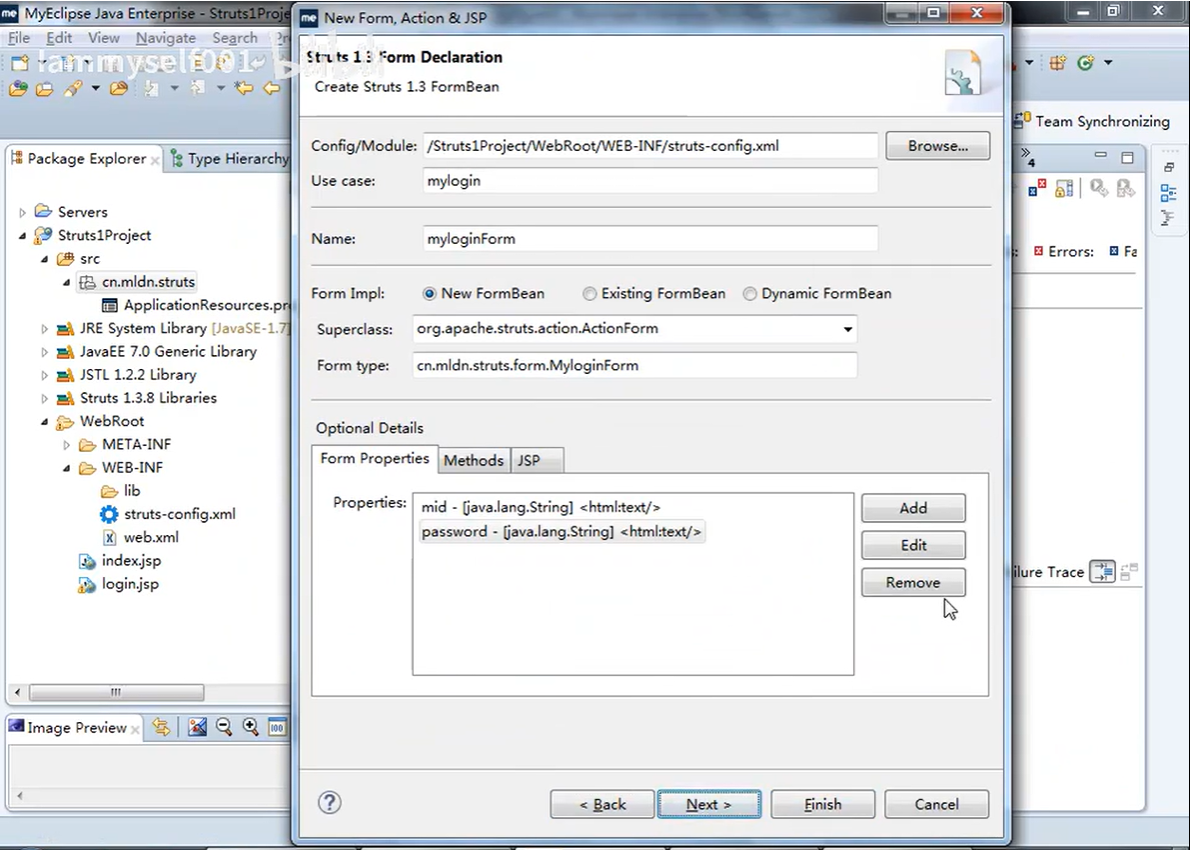Click Zoom Out in Image Preview
This screenshot has width=1190, height=850.
(224, 727)
